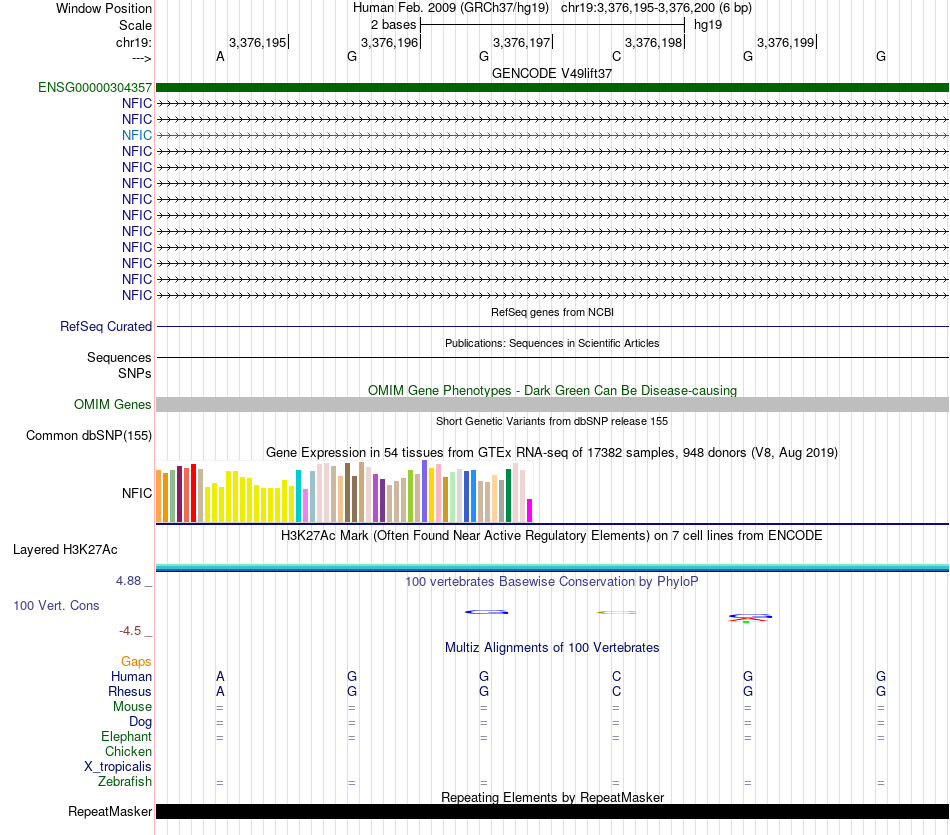950x835 pixels.
Task: Click the OMIM Genes track label
Action: pyautogui.click(x=112, y=404)
